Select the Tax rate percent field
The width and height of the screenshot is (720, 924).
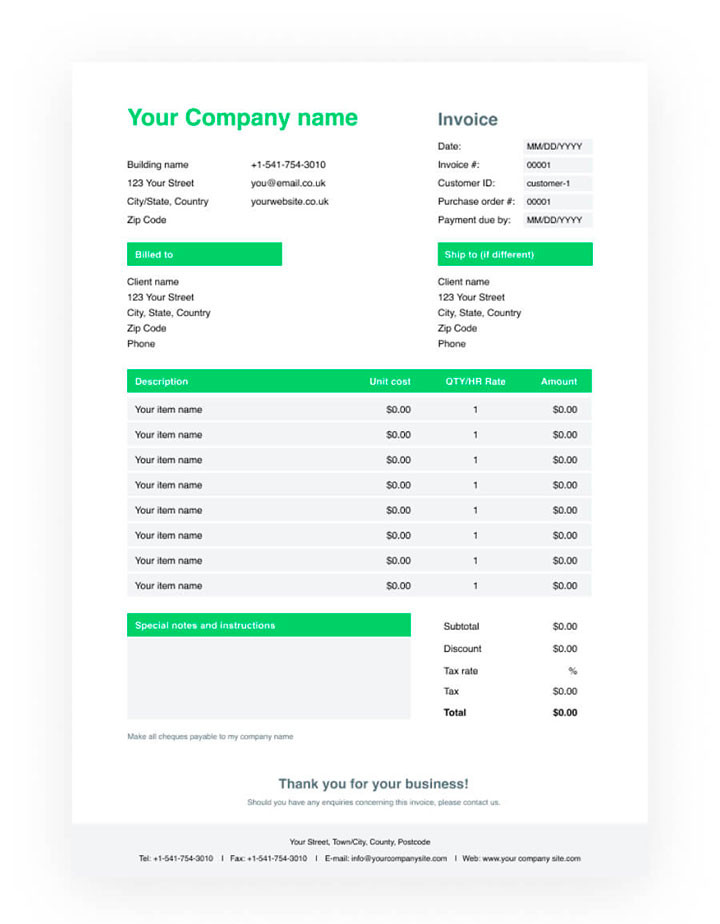(572, 671)
